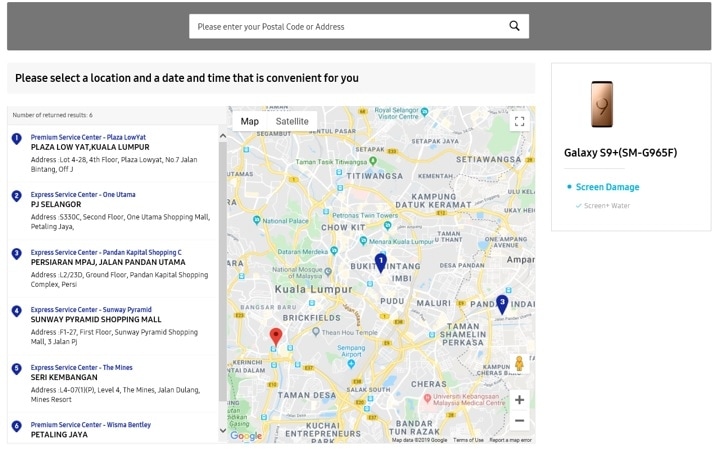Click list marker number 1
717x449 pixels.
coord(16,139)
